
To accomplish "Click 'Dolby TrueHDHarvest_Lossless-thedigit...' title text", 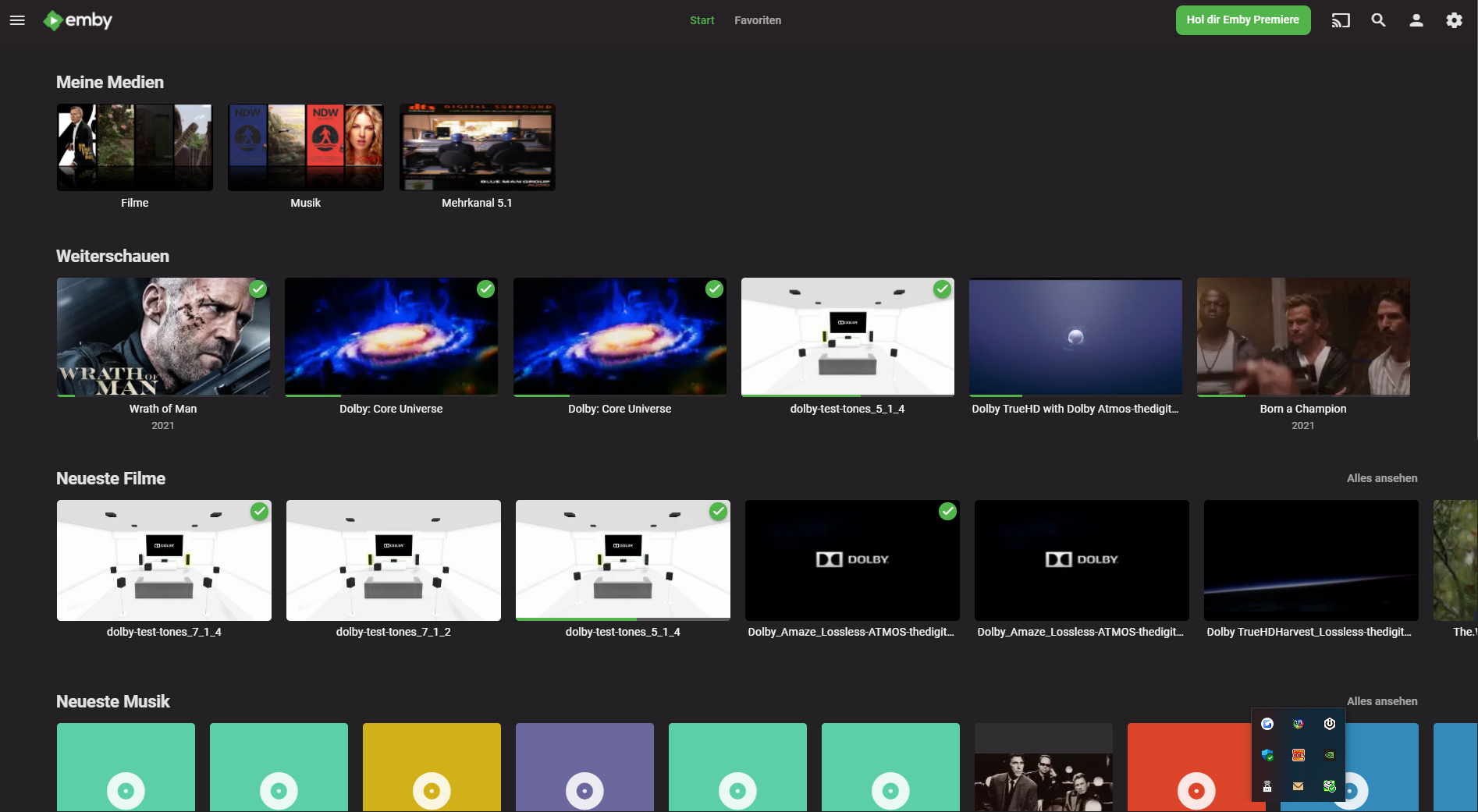I will (1309, 632).
